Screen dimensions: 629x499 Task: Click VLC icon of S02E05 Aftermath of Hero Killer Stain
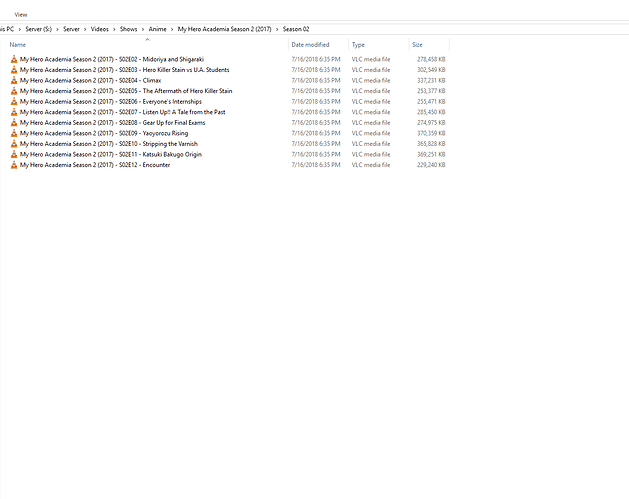pyautogui.click(x=14, y=91)
